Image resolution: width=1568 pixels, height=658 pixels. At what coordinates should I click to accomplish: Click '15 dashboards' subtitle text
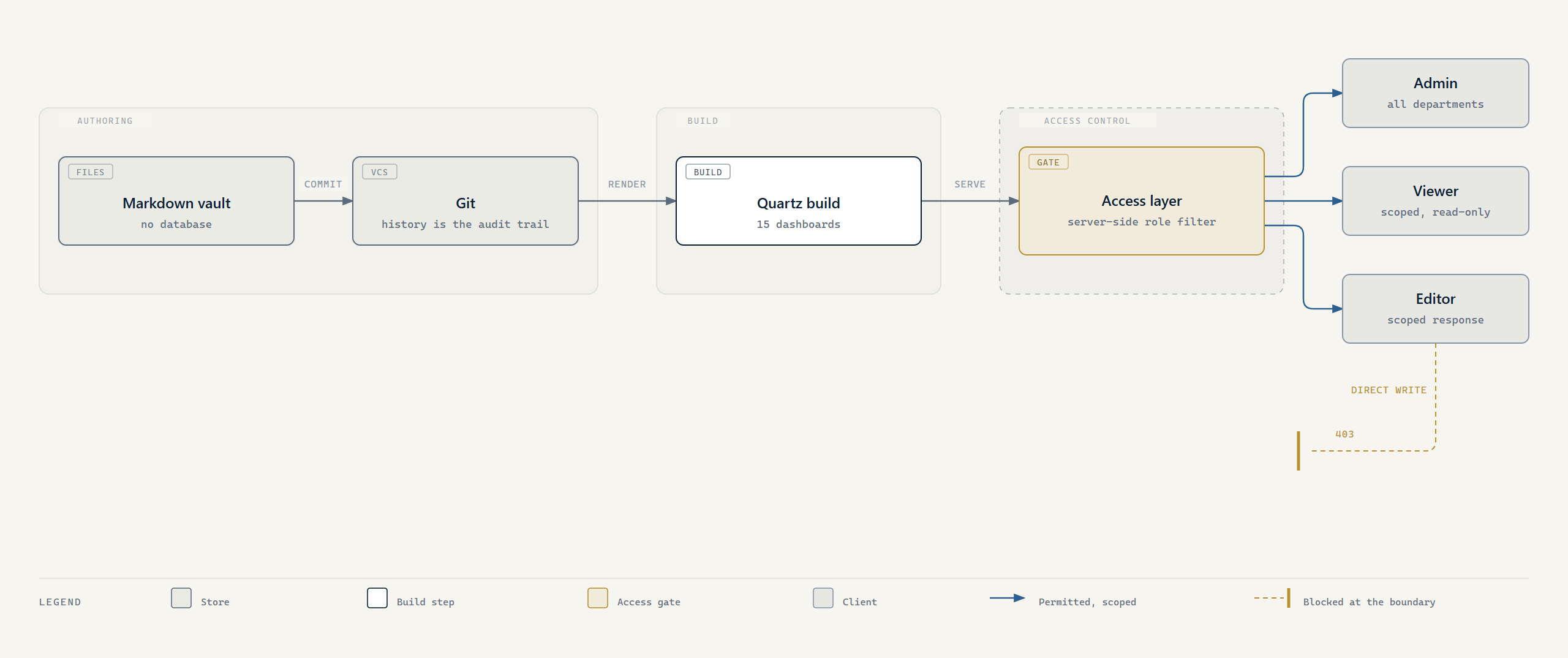[799, 225]
